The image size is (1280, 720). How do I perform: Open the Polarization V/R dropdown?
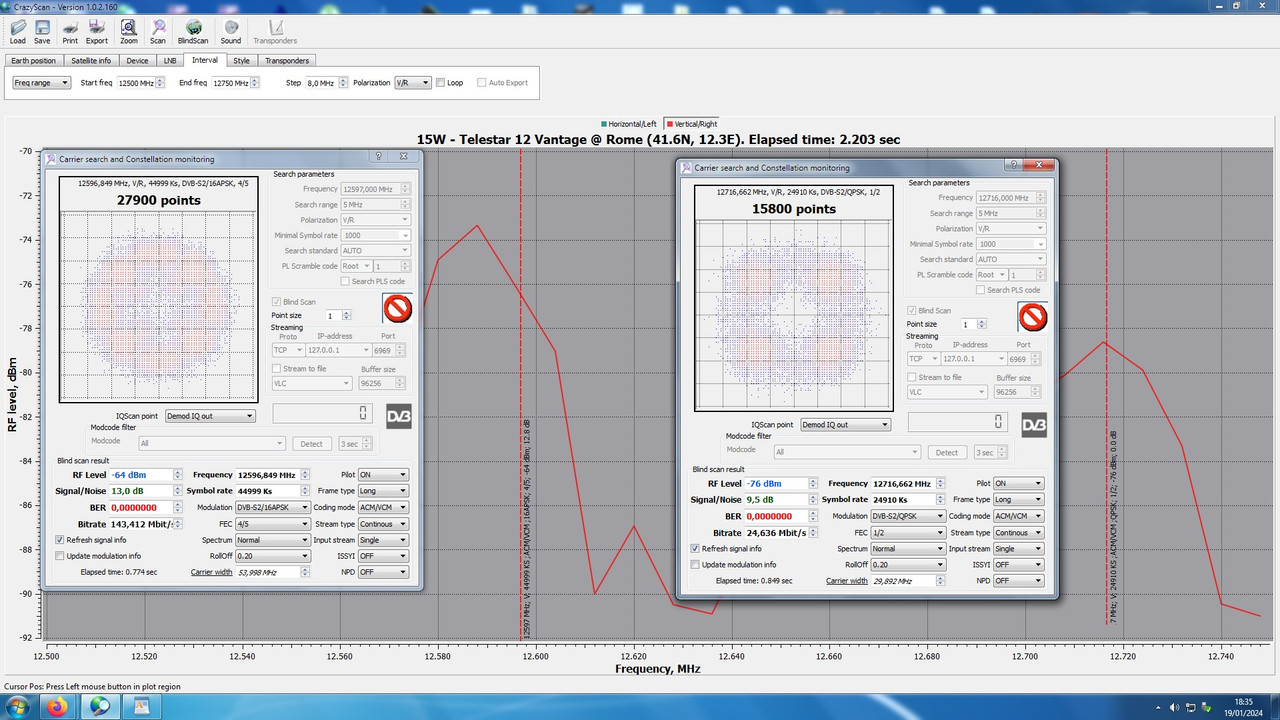tap(413, 83)
